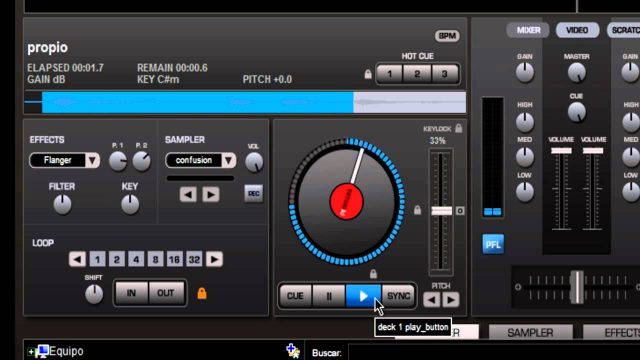Play the previous sampler sample arrow
This screenshot has height=360, width=640.
click(188, 194)
